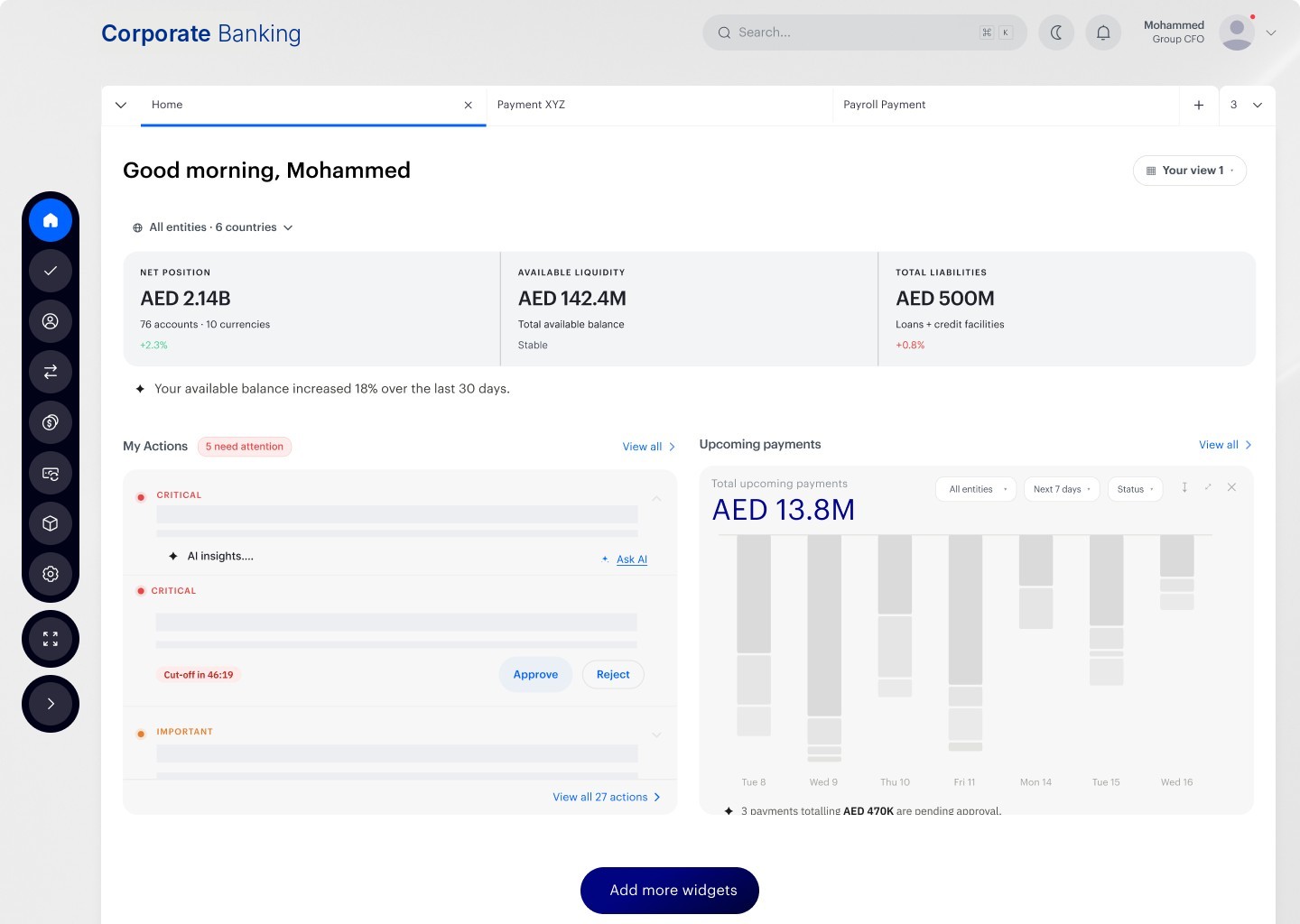Click the Ask AI link

pos(625,559)
